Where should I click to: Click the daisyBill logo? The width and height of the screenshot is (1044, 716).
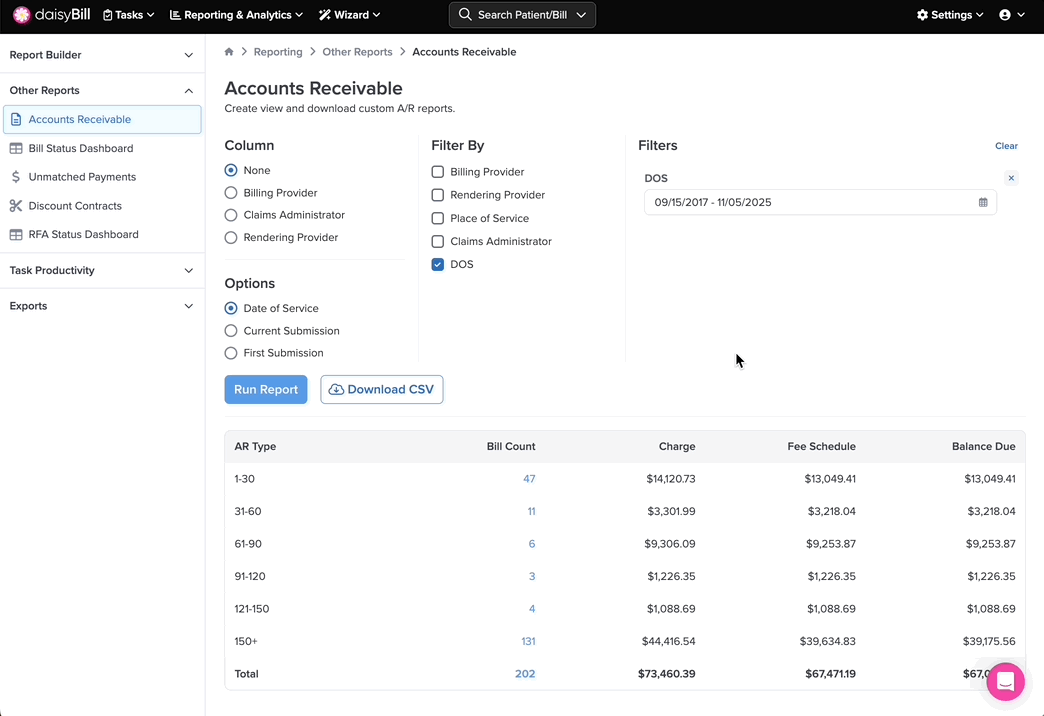(50, 15)
